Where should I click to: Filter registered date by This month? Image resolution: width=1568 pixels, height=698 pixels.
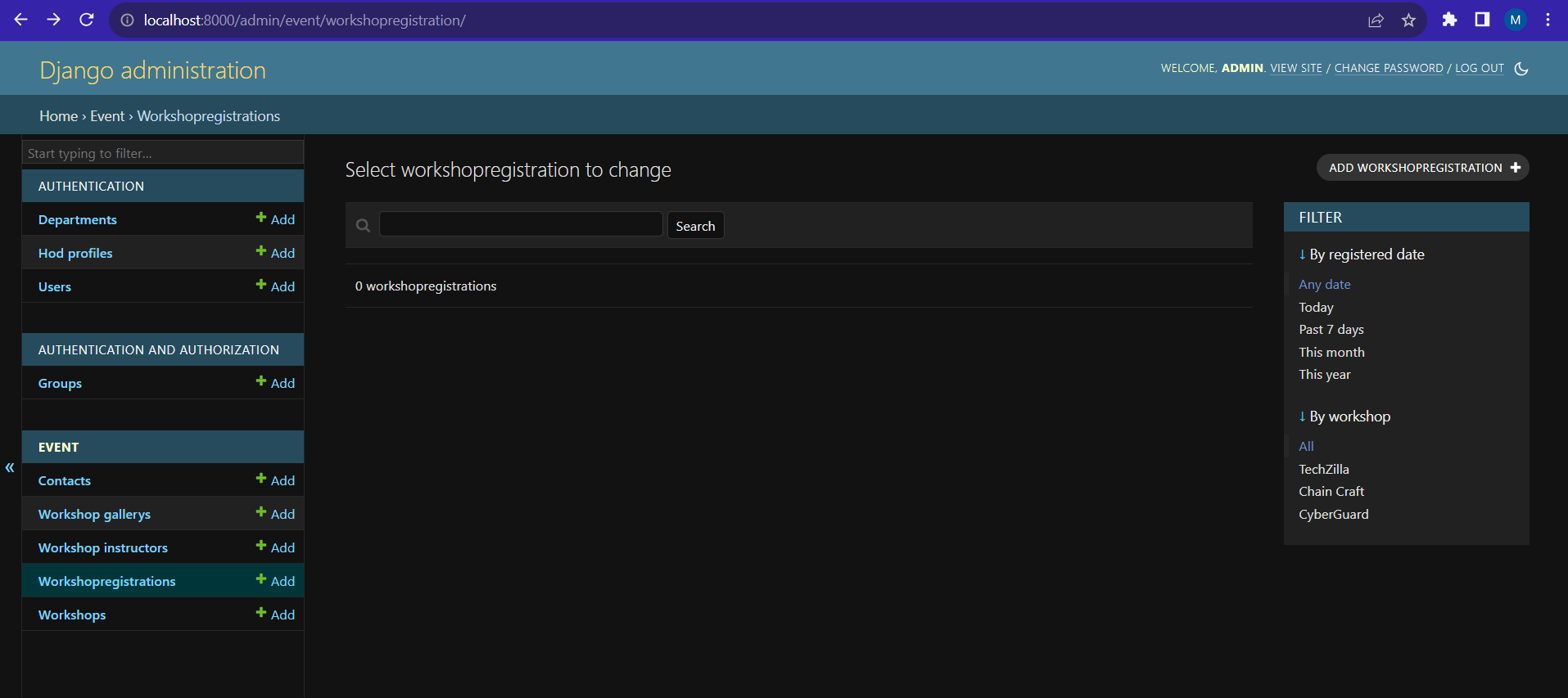[x=1331, y=353]
